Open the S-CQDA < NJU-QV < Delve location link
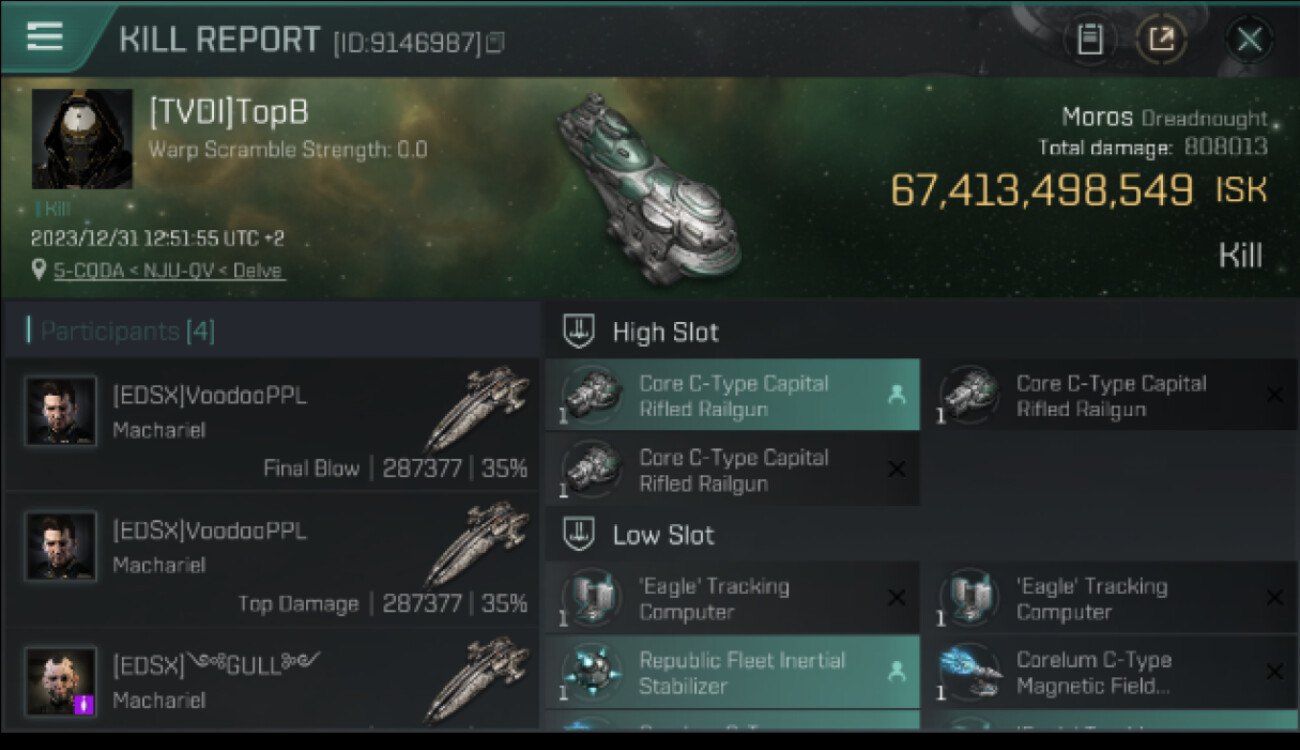Screen dimensions: 1300x750 (168, 271)
